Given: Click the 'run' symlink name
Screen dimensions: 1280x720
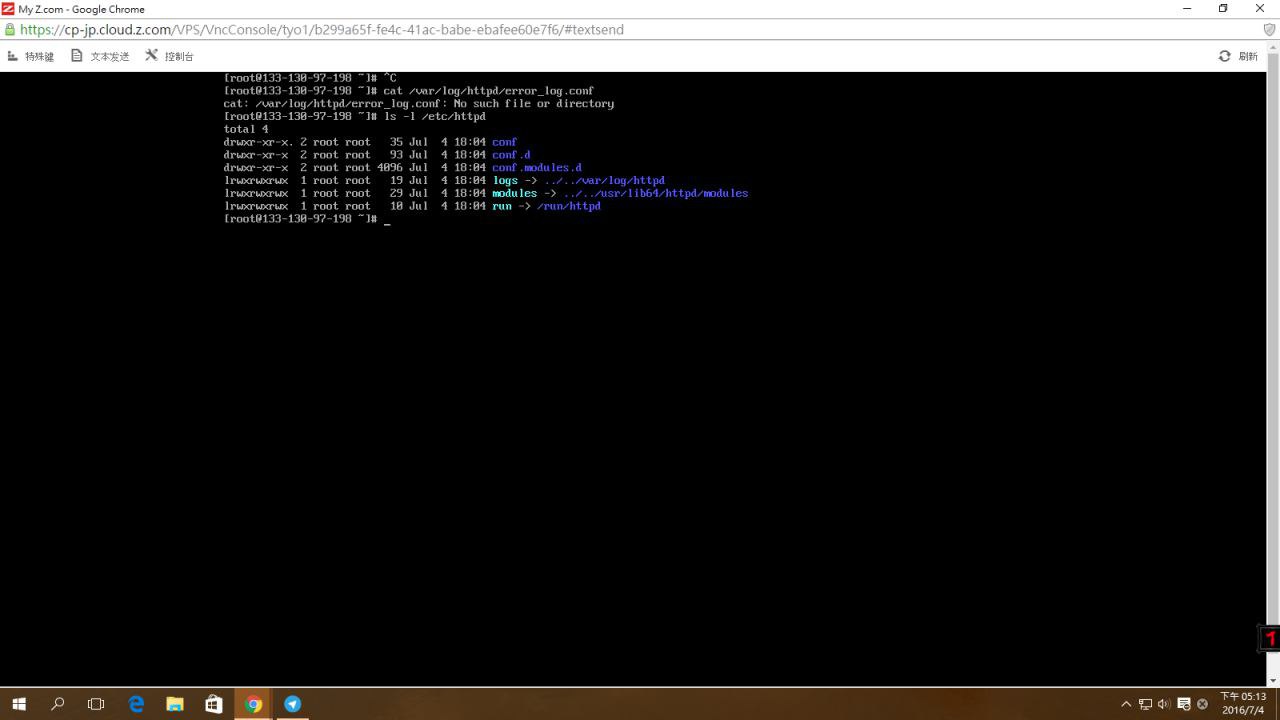Looking at the screenshot, I should 501,206.
